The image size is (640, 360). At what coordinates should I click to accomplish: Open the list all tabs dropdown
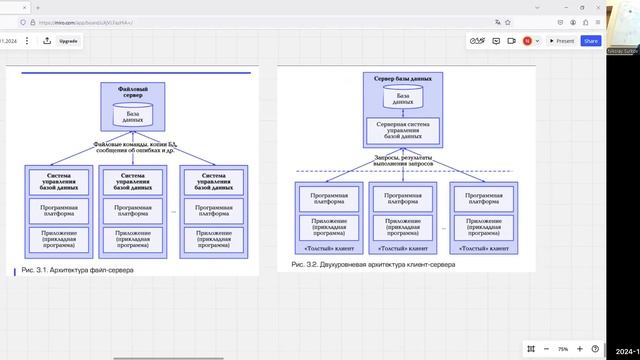(x=537, y=7)
